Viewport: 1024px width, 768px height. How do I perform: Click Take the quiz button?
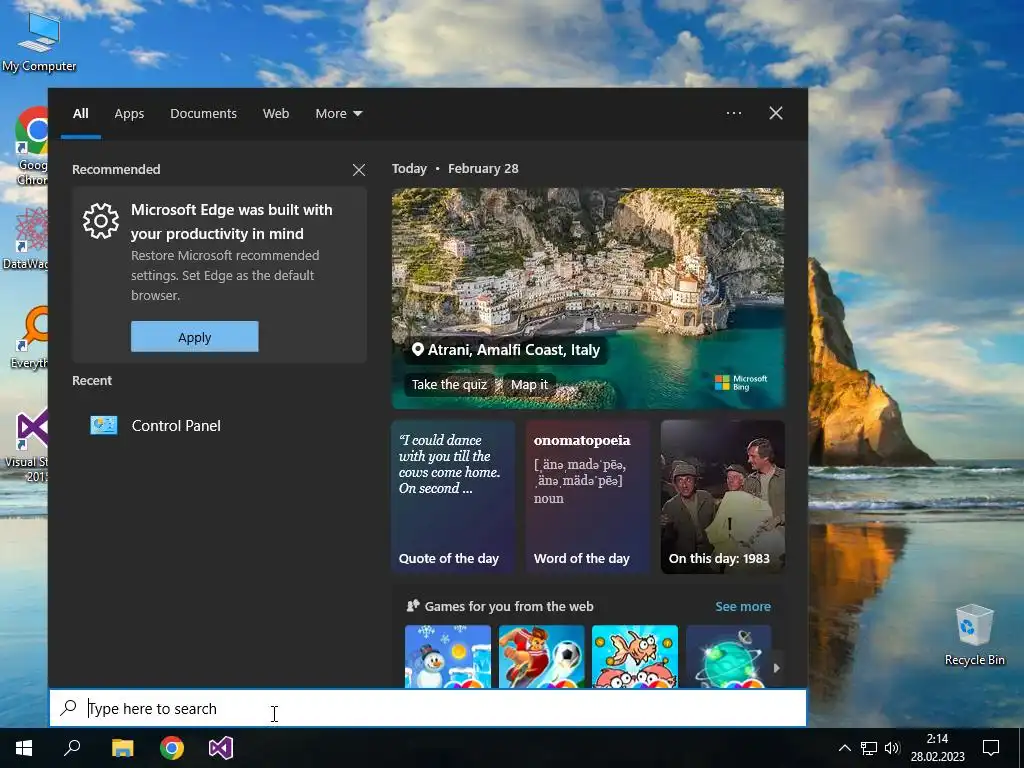pos(449,385)
